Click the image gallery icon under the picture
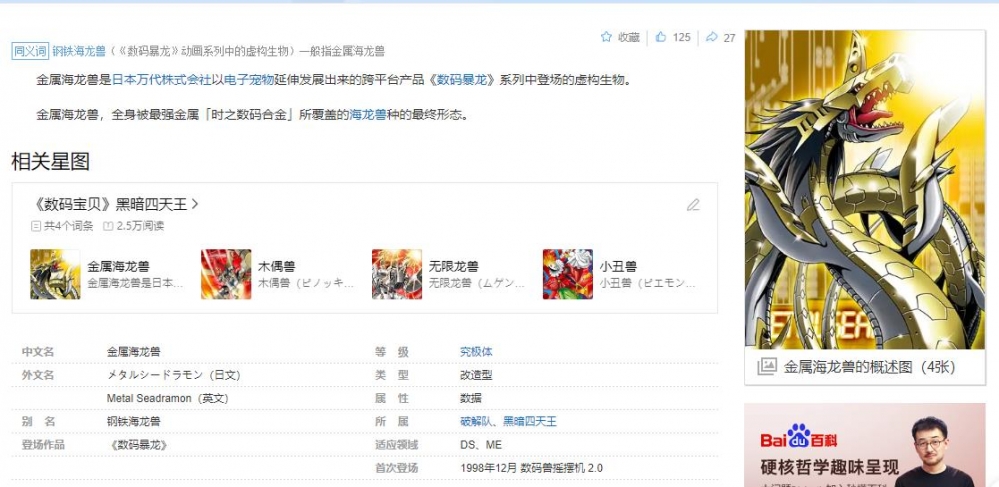Viewport: 999px width, 487px height. (766, 367)
